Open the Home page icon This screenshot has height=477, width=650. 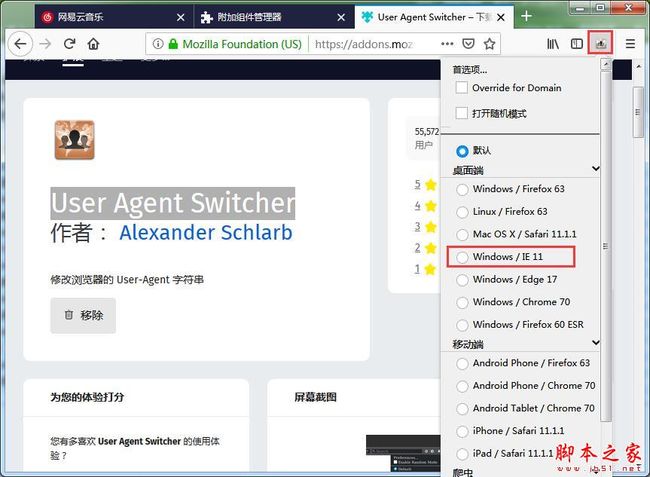94,44
